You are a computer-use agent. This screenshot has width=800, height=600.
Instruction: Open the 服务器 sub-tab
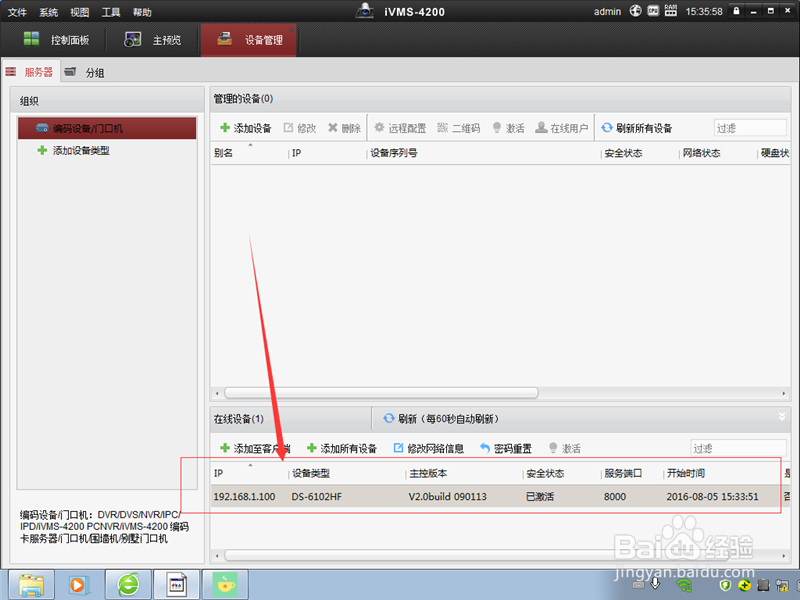pyautogui.click(x=30, y=72)
